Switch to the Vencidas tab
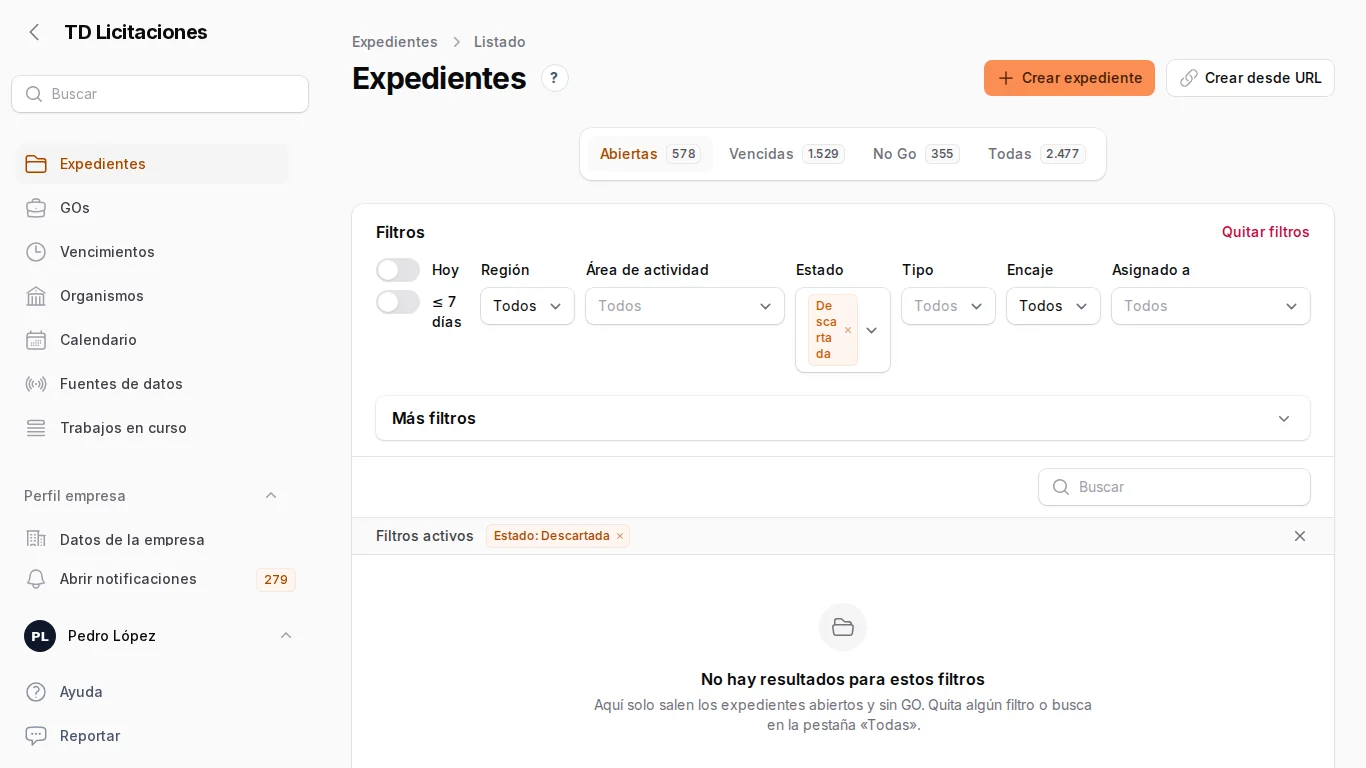 click(x=787, y=154)
